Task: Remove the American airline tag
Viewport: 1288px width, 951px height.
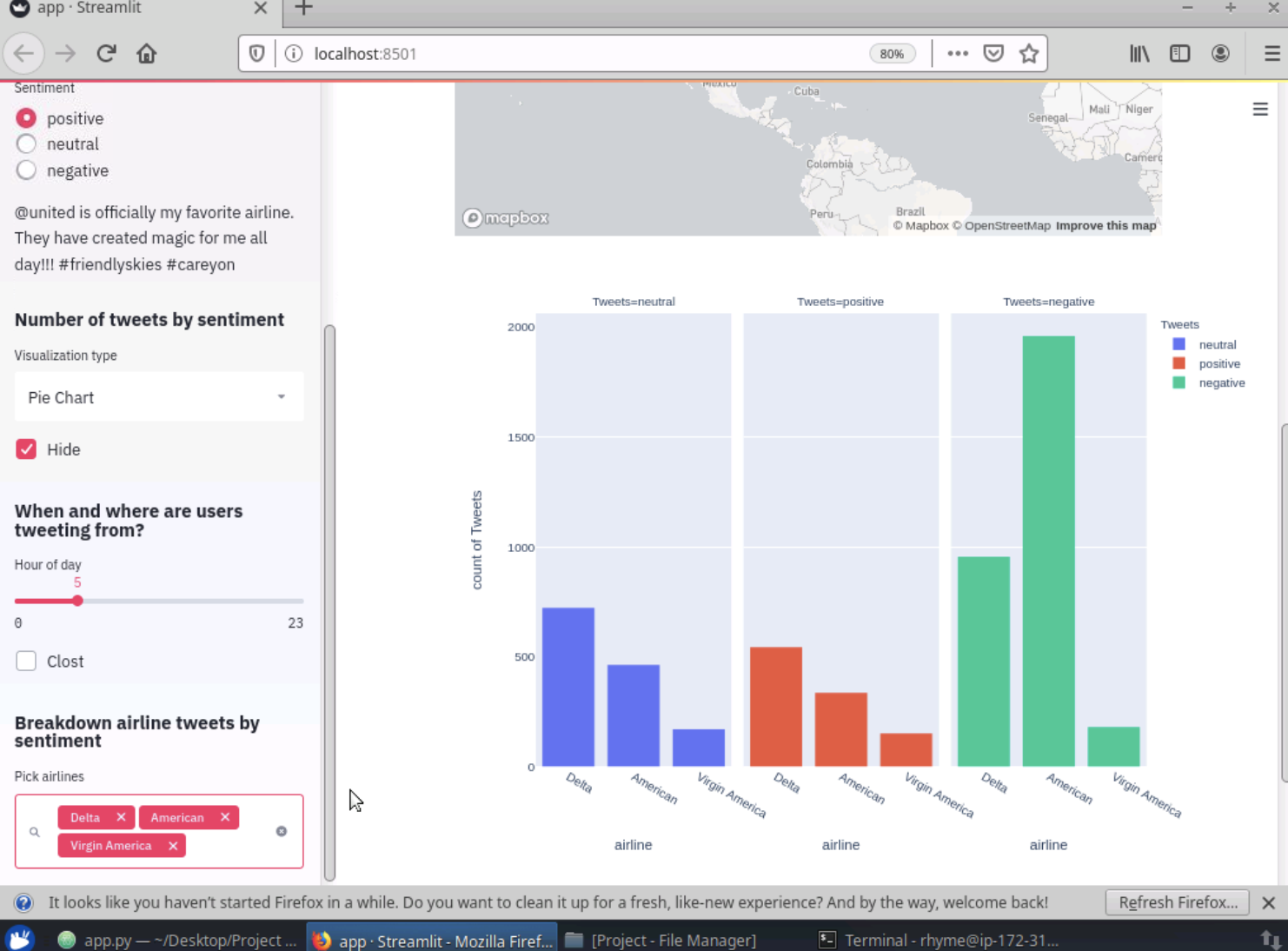Action: coord(225,817)
